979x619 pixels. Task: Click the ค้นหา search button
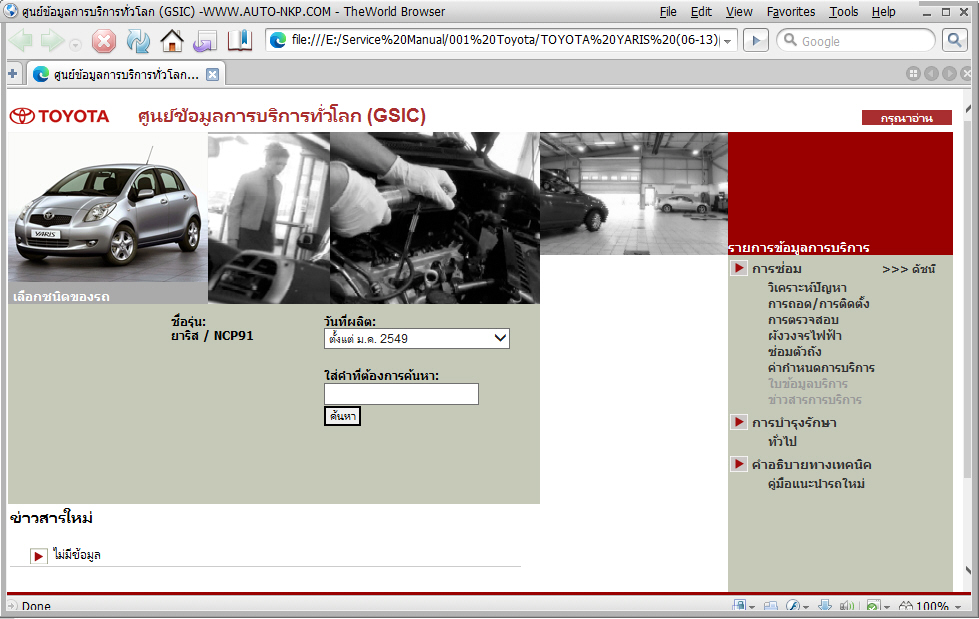[342, 416]
